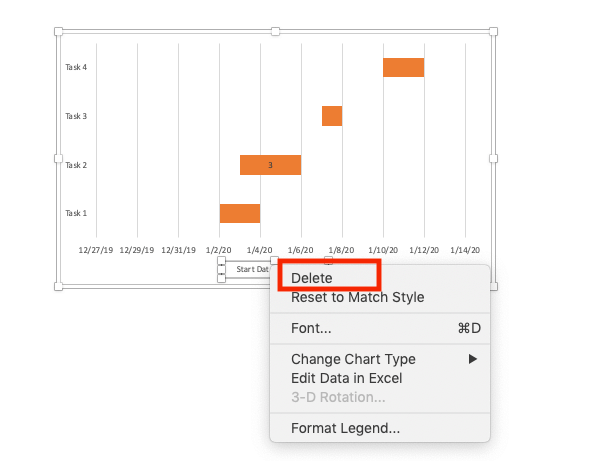The height and width of the screenshot is (461, 591).
Task: Choose Edit Data in Excel
Action: [x=346, y=378]
